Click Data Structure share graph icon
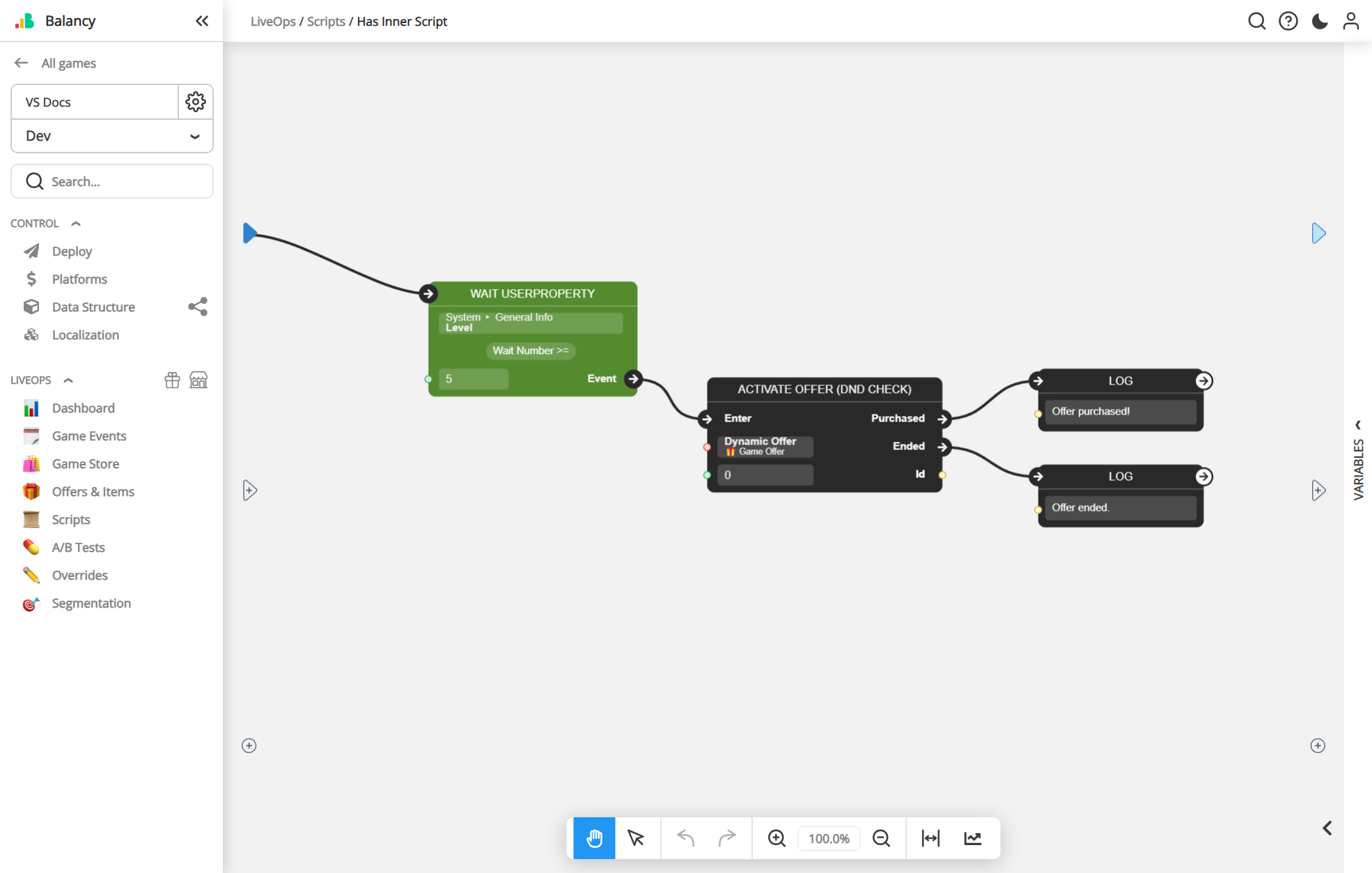This screenshot has height=873, width=1372. pyautogui.click(x=198, y=307)
